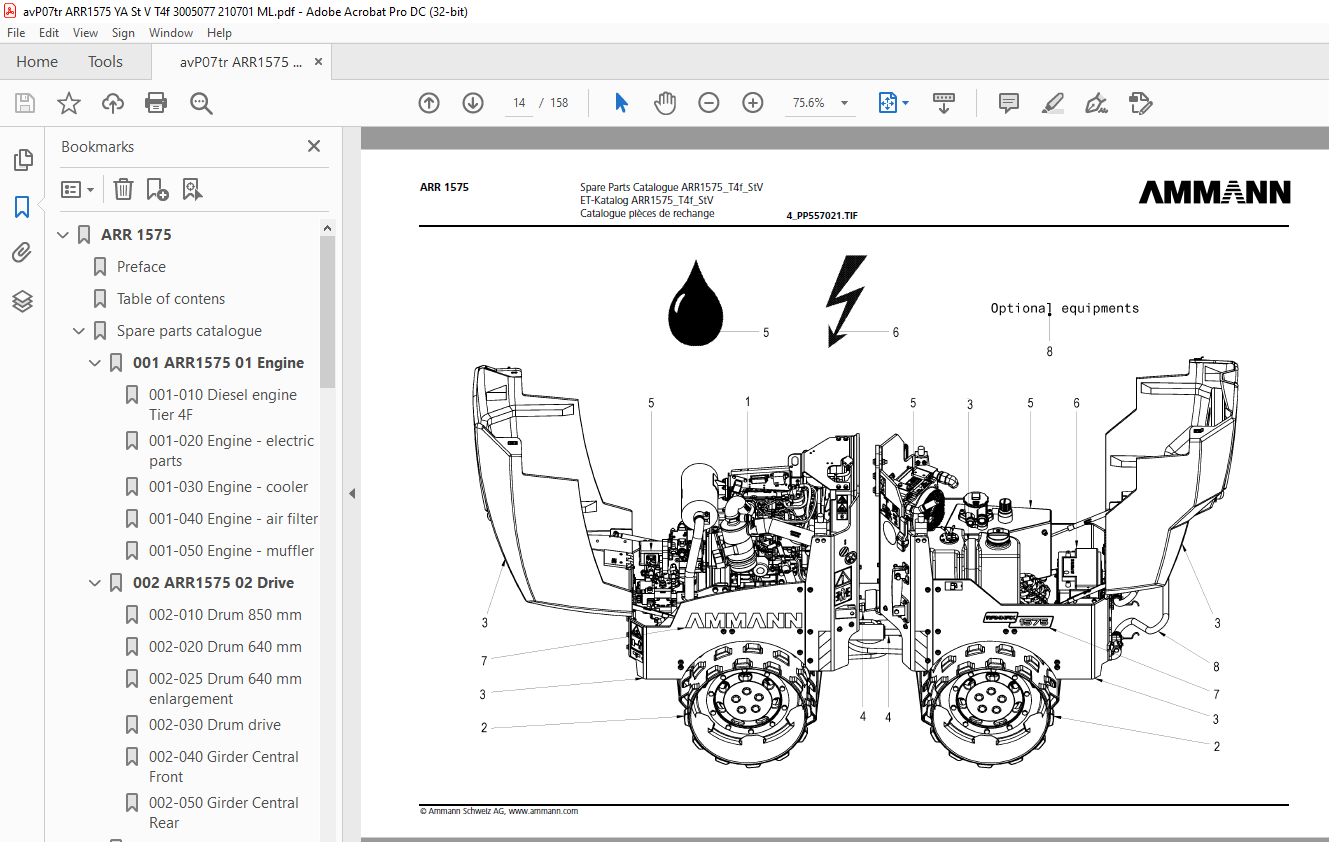
Task: Activate the hand pan tool
Action: click(665, 103)
